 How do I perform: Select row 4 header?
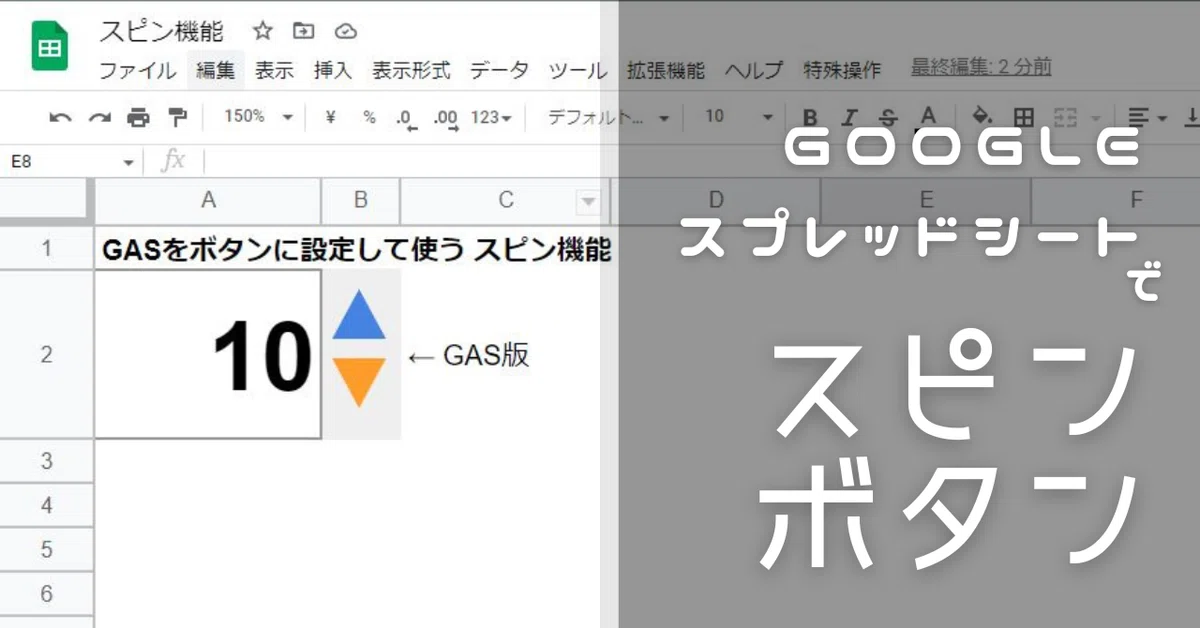pyautogui.click(x=47, y=506)
